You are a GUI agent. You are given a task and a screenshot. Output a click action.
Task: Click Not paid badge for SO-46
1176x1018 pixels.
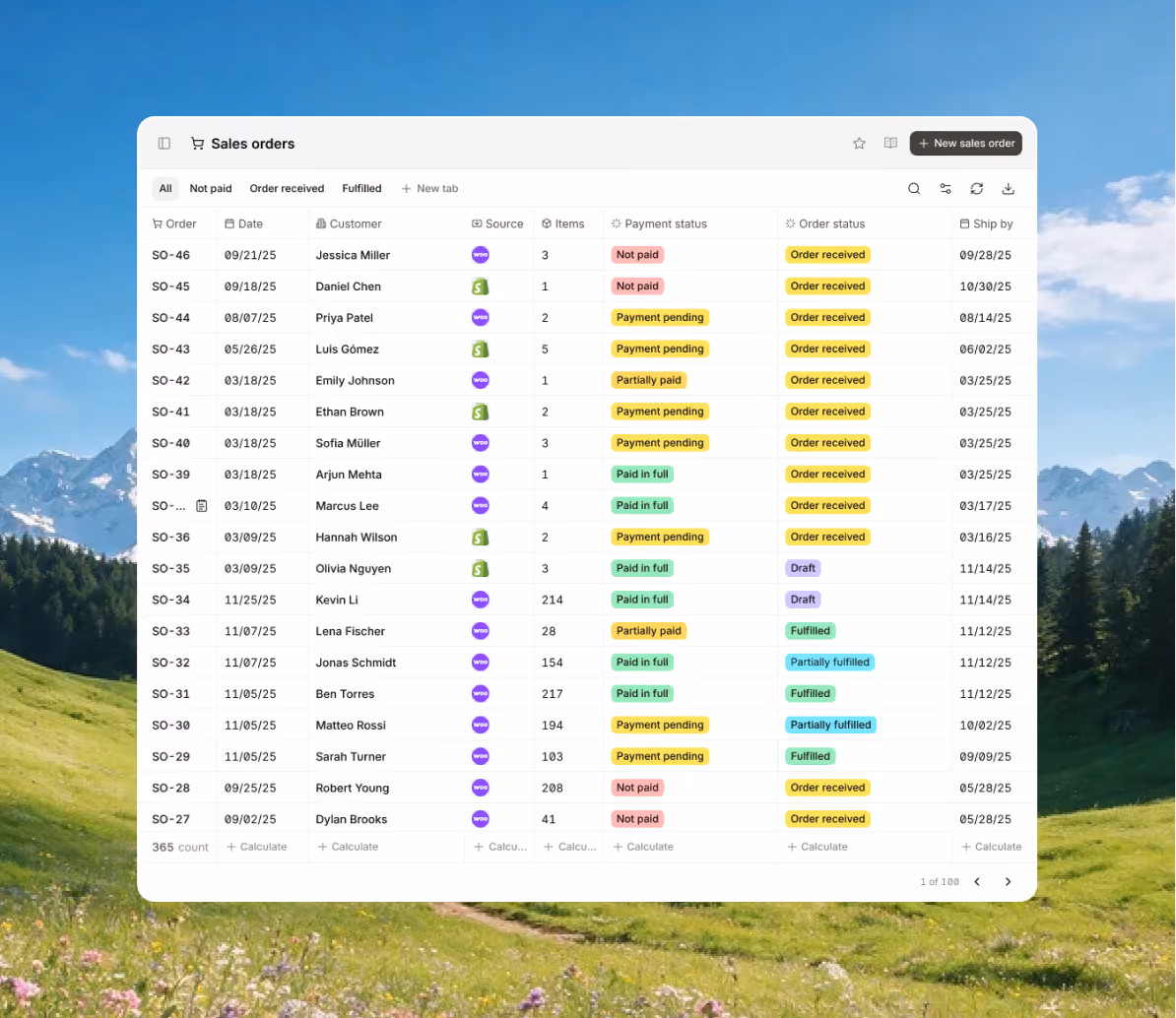tap(637, 255)
